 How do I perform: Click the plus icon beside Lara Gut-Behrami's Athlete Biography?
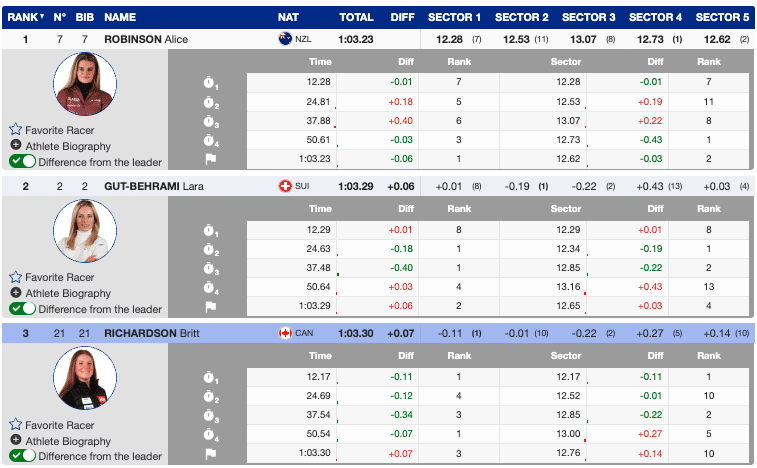point(16,293)
